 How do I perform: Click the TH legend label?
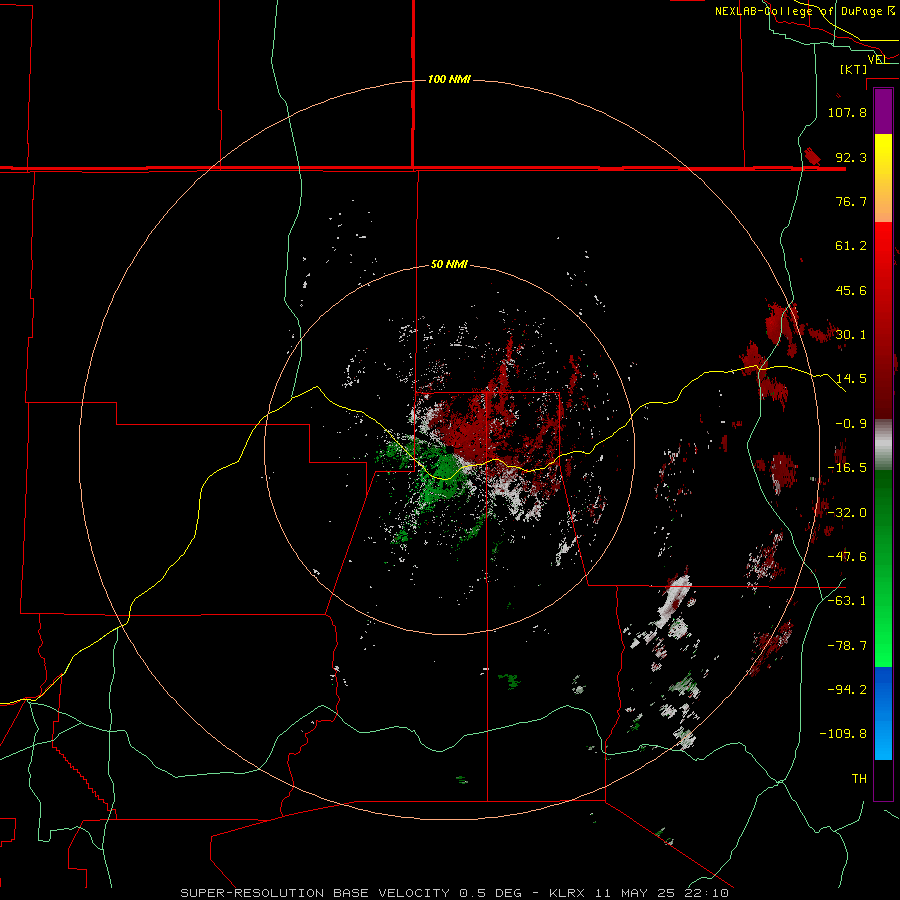(x=859, y=778)
